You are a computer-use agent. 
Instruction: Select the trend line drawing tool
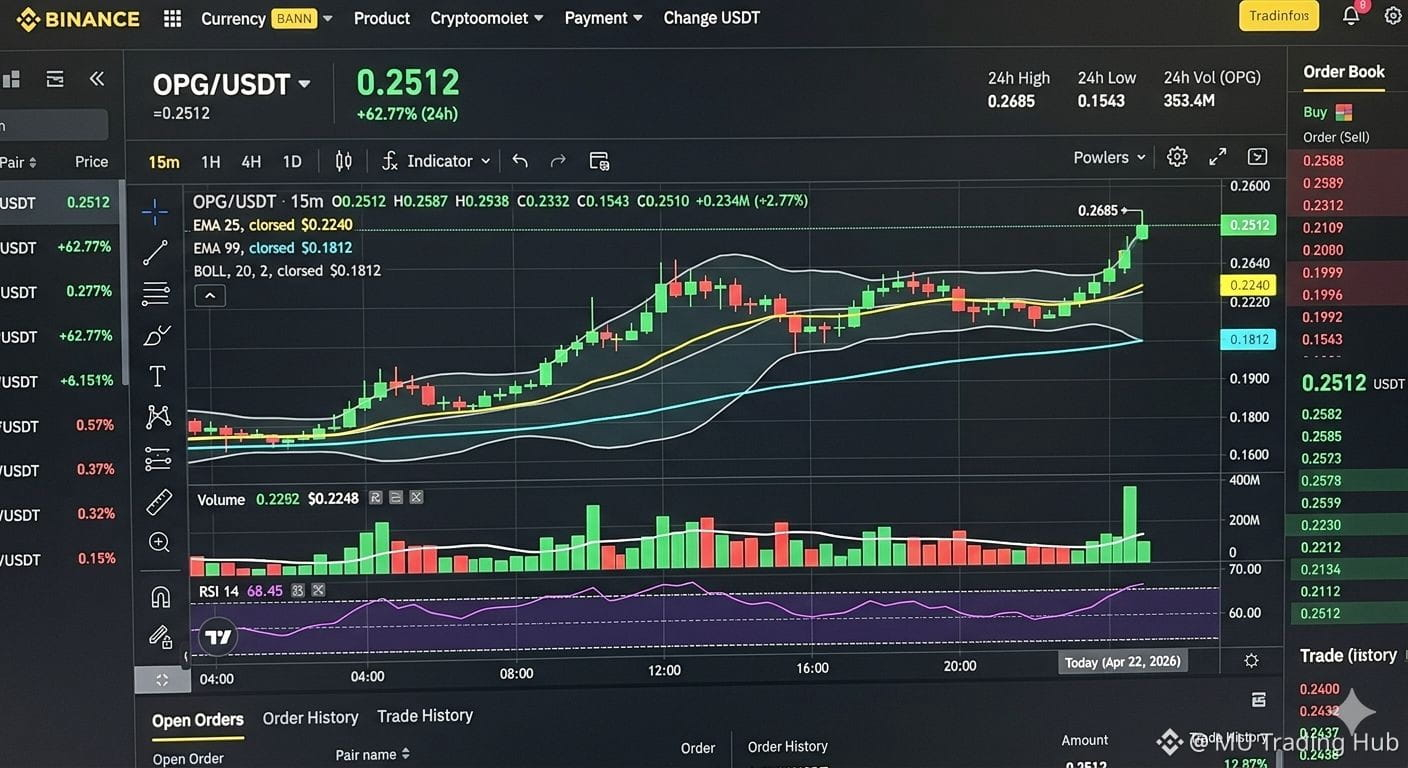pyautogui.click(x=155, y=252)
